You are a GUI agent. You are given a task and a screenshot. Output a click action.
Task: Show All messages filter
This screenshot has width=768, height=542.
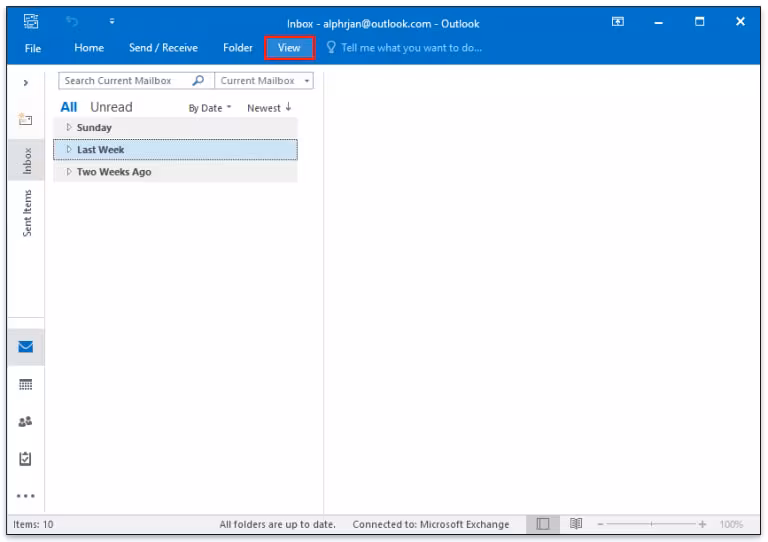tap(69, 107)
